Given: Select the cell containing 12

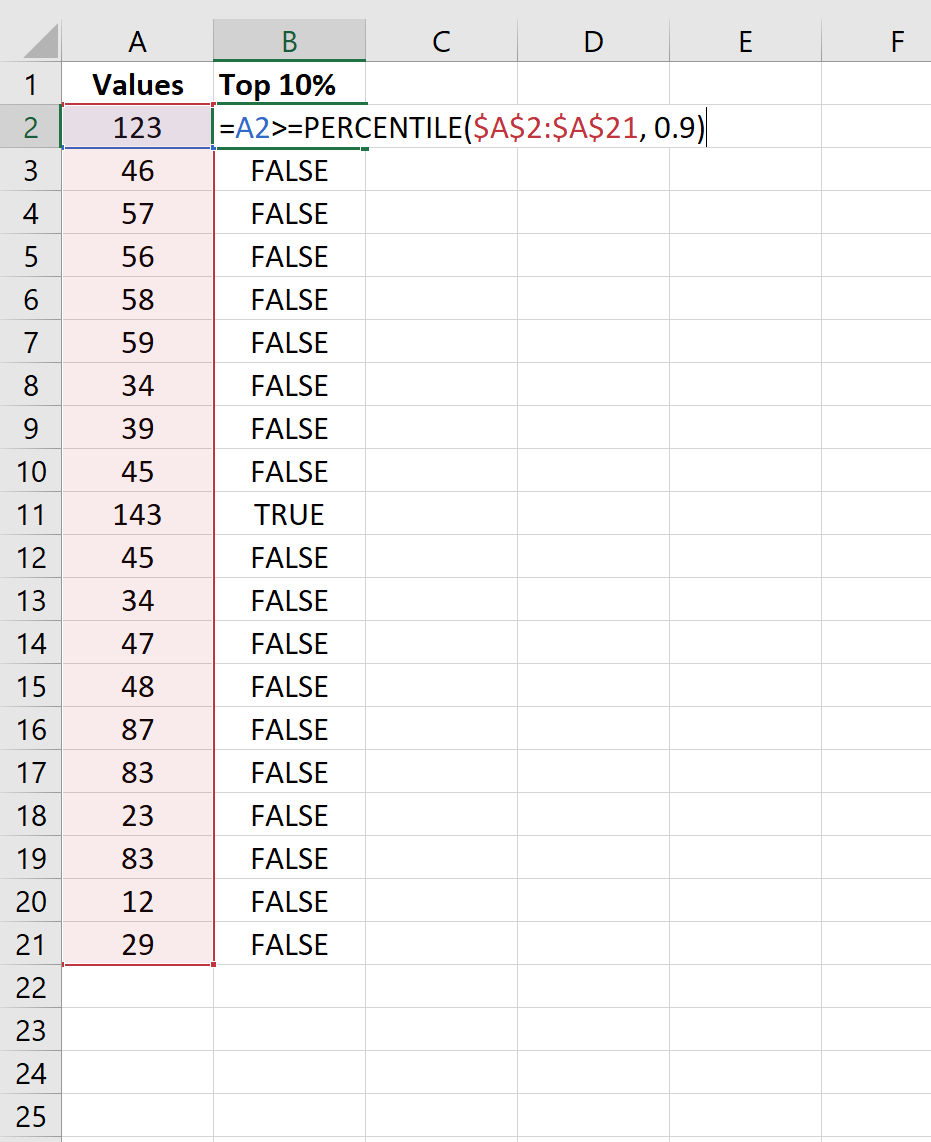Looking at the screenshot, I should coord(137,901).
